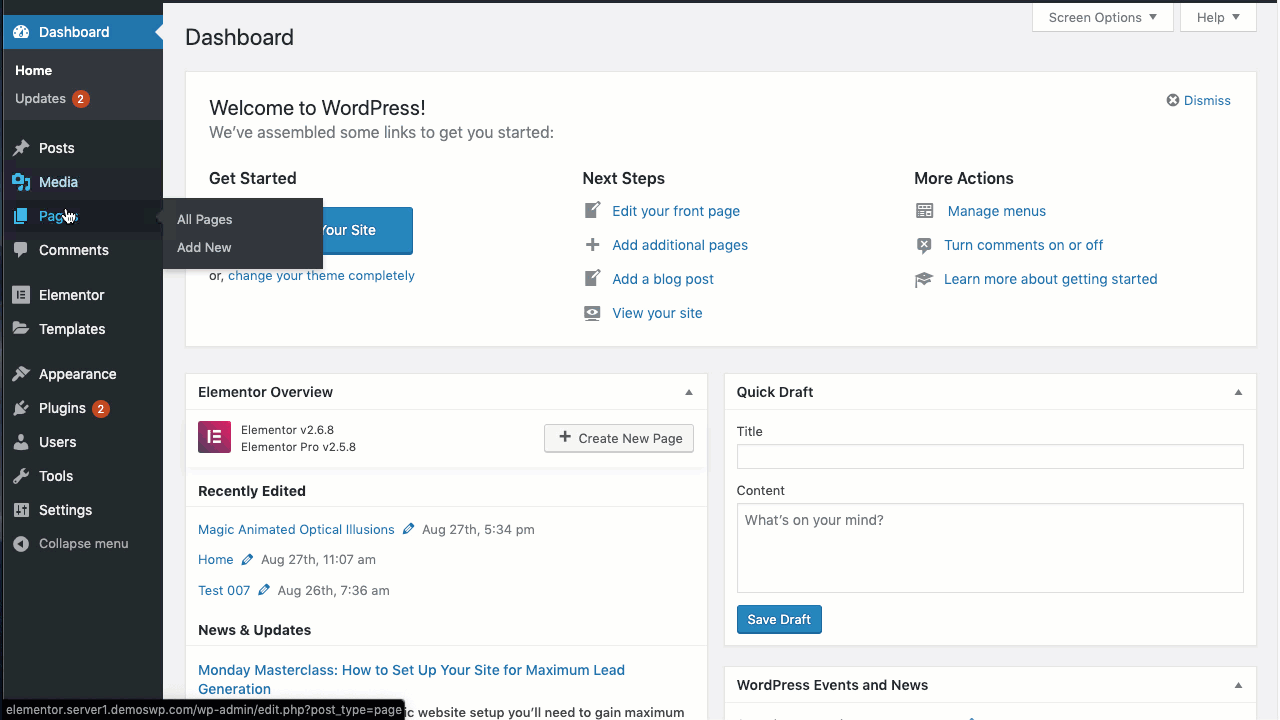Collapse the Elementor Overview panel

tap(688, 392)
